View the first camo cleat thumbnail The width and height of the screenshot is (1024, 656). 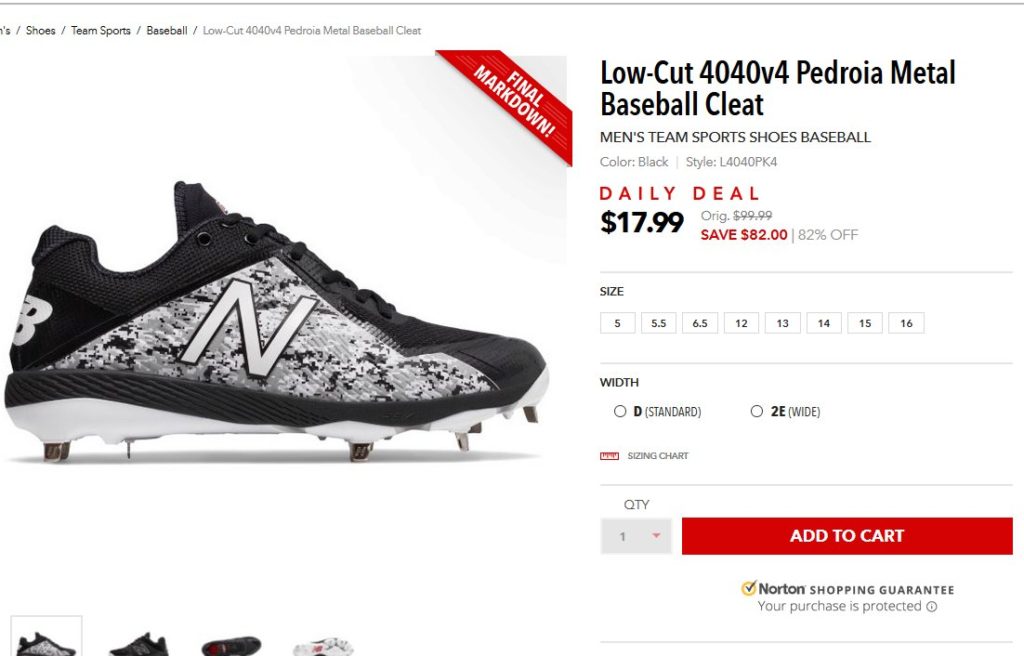(46, 640)
